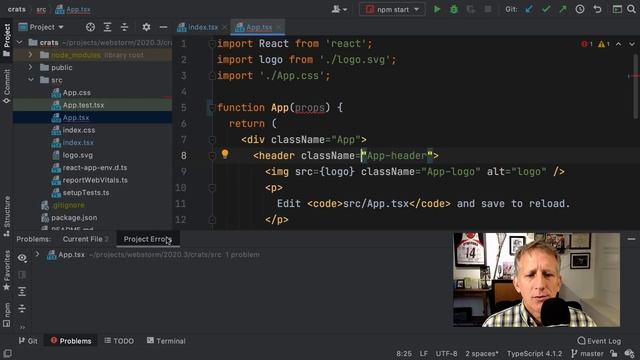640x360 pixels.
Task: Collapse all problems in the Problems panel
Action: point(22,308)
